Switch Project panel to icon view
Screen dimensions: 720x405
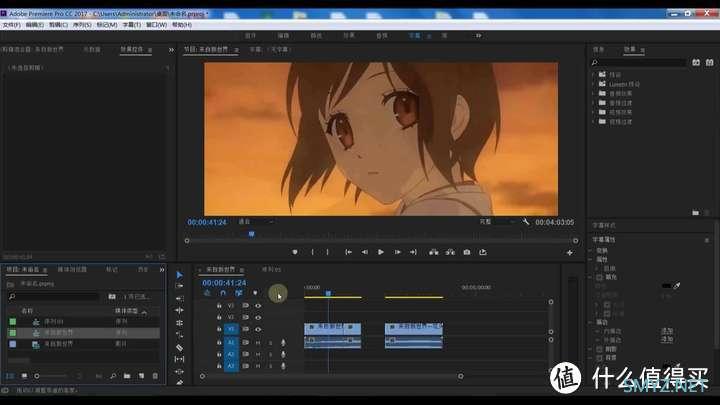(x=24, y=376)
